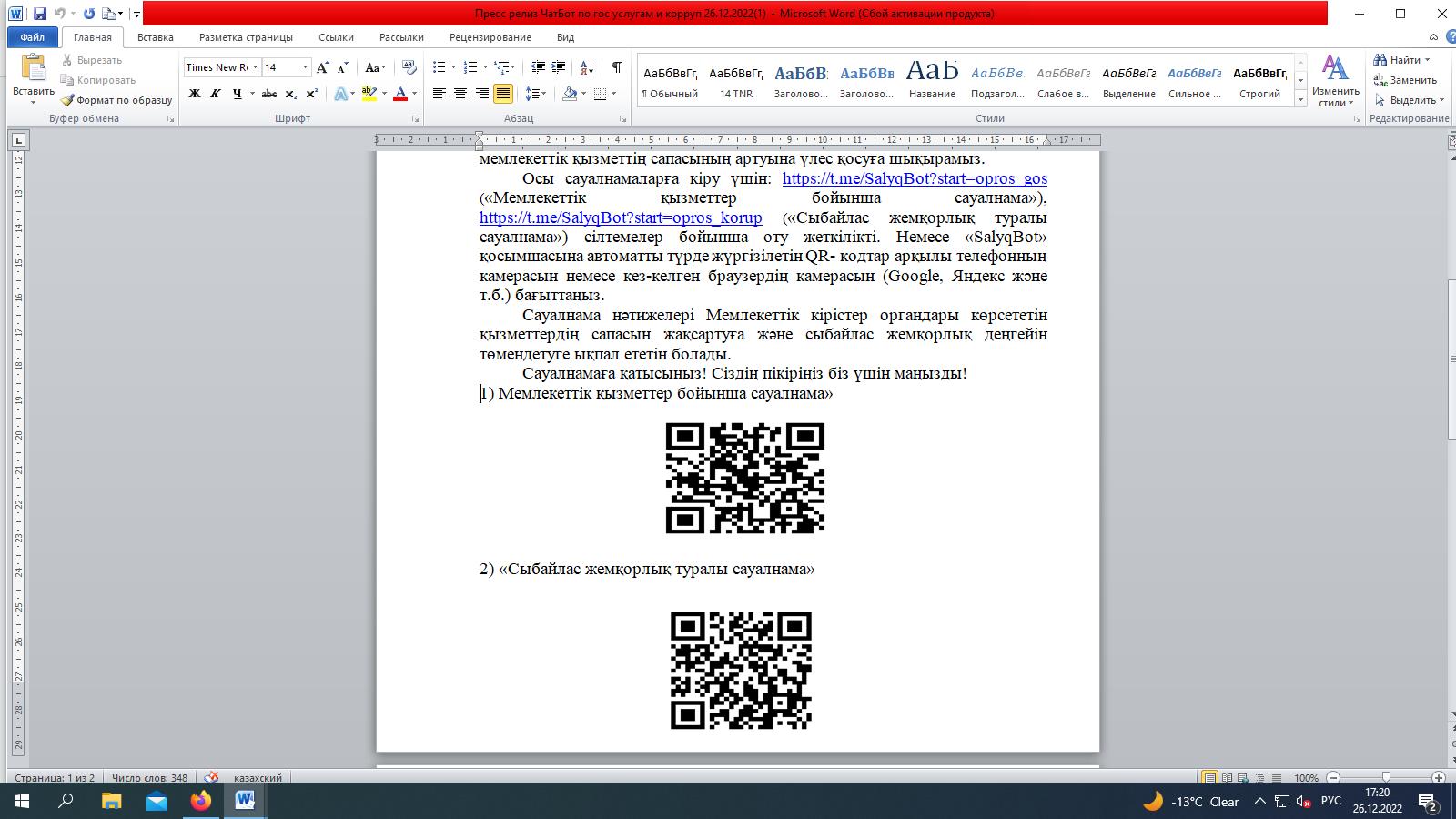Click the Numbering list icon

[470, 67]
